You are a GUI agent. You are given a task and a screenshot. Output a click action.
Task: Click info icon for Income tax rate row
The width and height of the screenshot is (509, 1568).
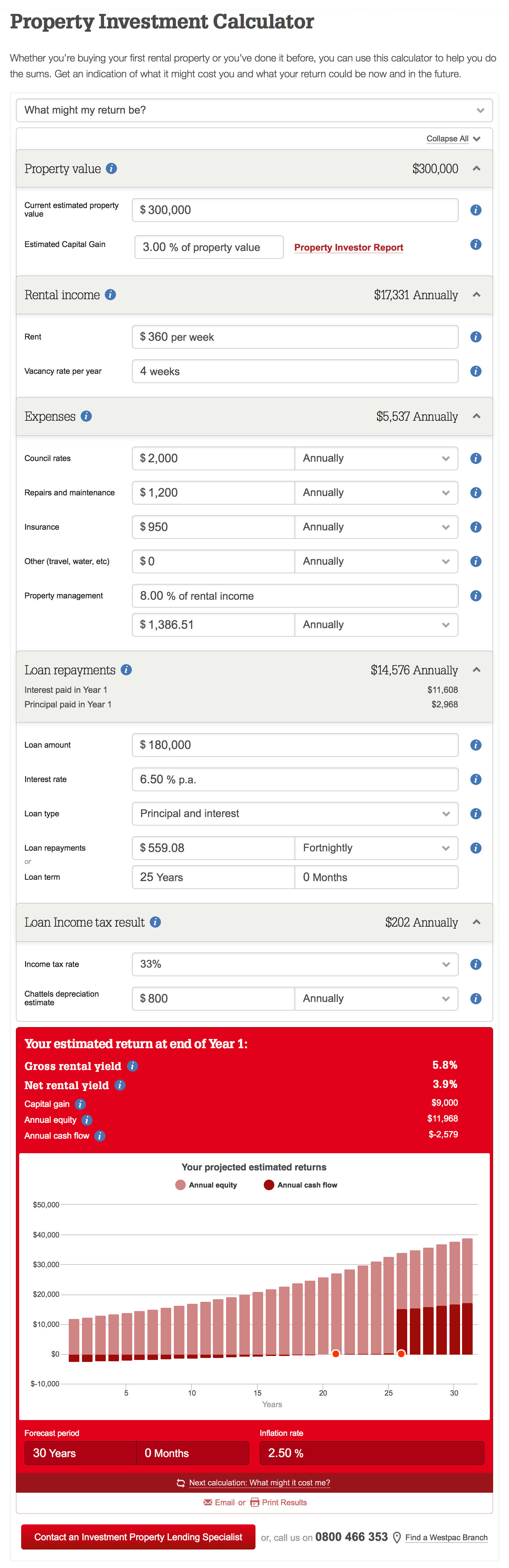(476, 964)
